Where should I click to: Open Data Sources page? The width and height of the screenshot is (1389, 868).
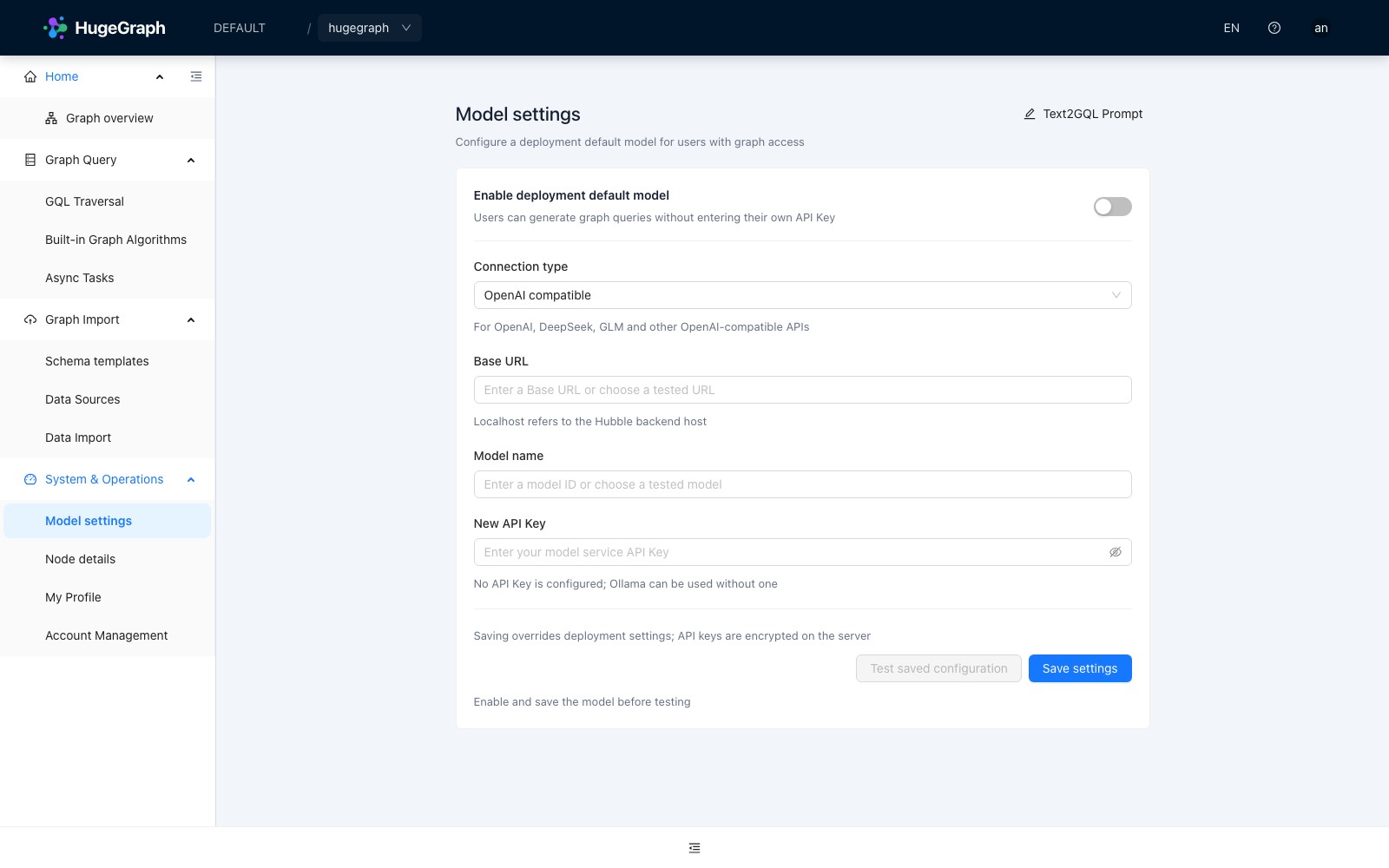[x=108, y=399]
